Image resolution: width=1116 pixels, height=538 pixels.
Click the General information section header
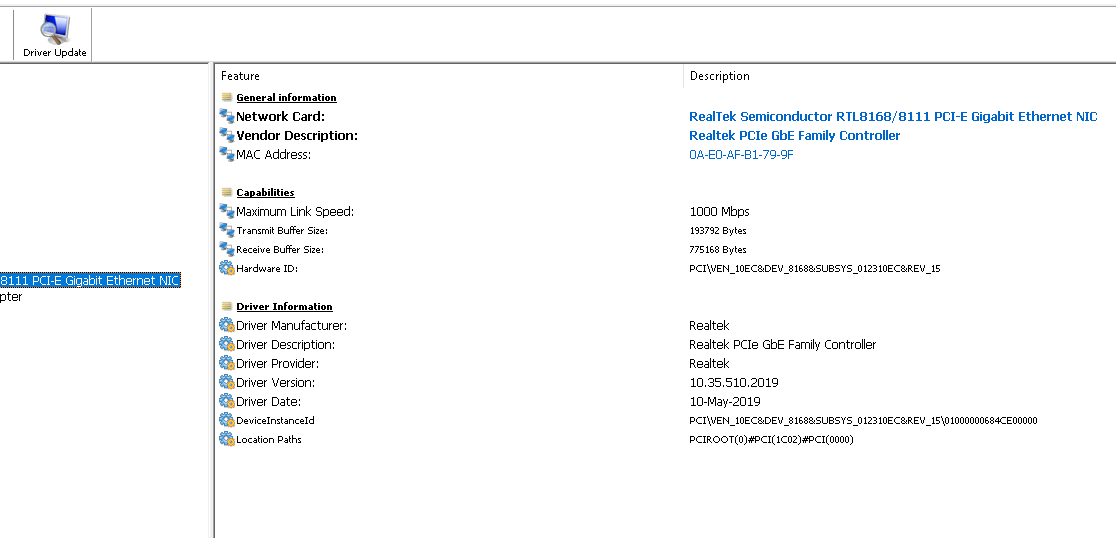tap(286, 98)
